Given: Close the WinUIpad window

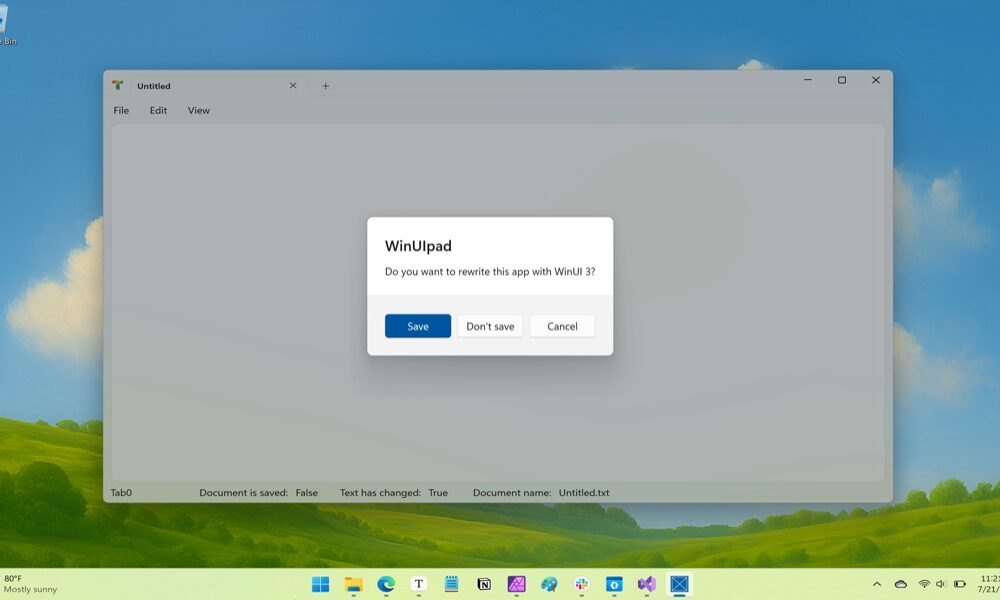Looking at the screenshot, I should click(876, 80).
